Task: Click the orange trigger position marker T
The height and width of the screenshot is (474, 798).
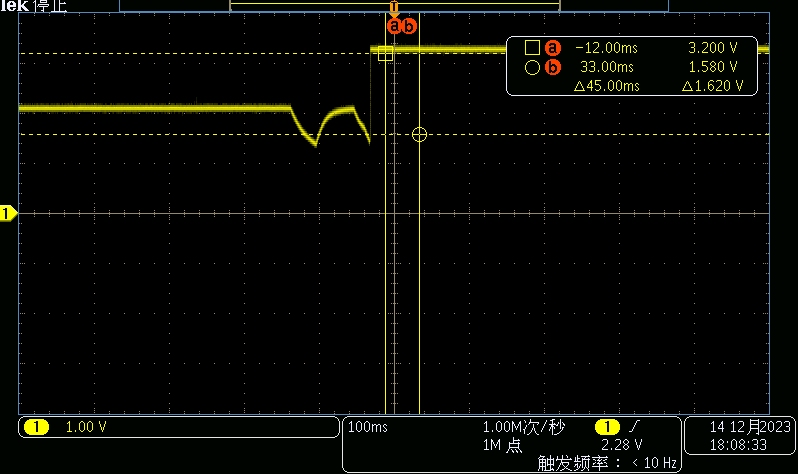Action: [x=394, y=8]
